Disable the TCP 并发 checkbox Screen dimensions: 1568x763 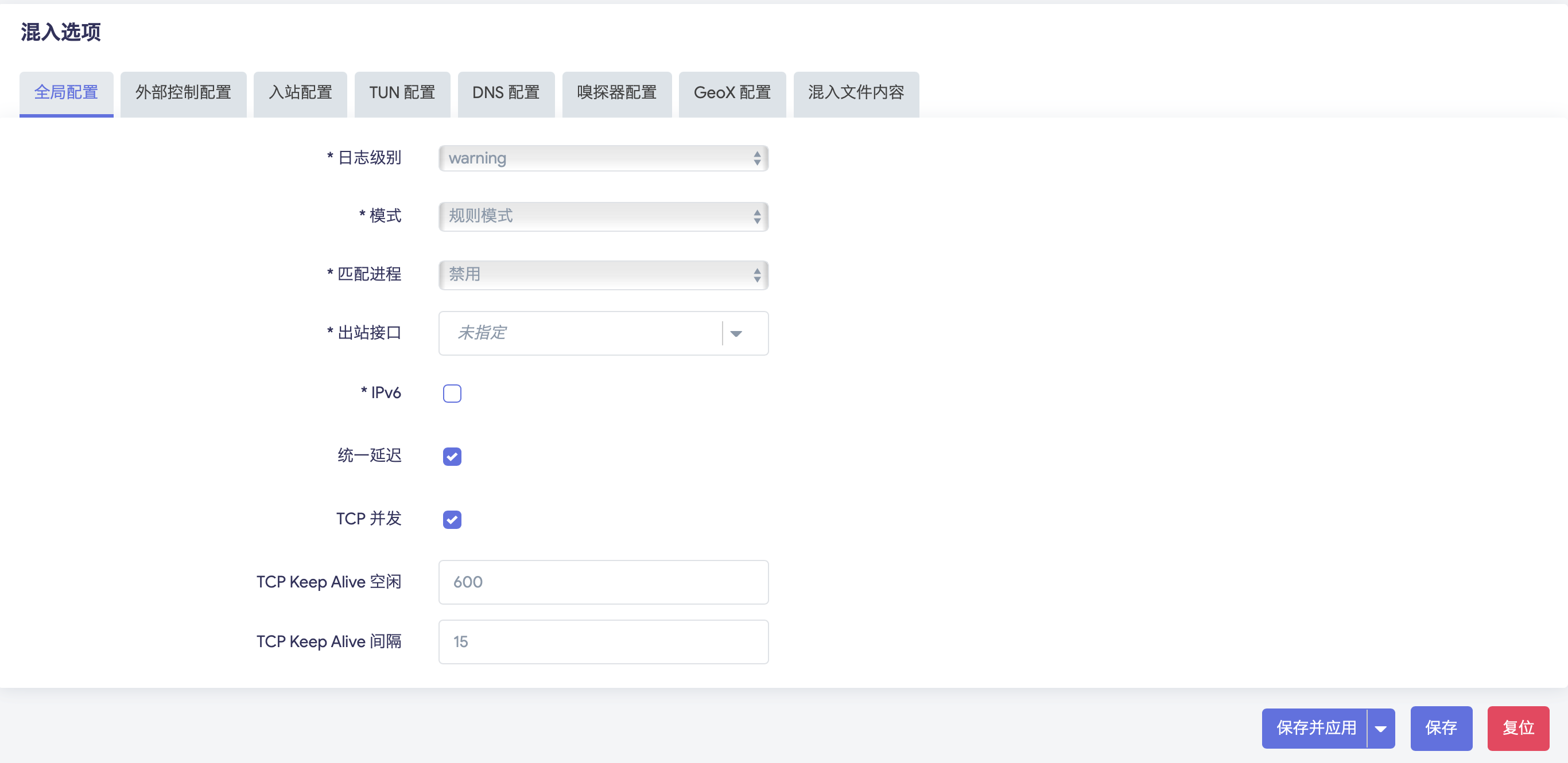point(452,520)
